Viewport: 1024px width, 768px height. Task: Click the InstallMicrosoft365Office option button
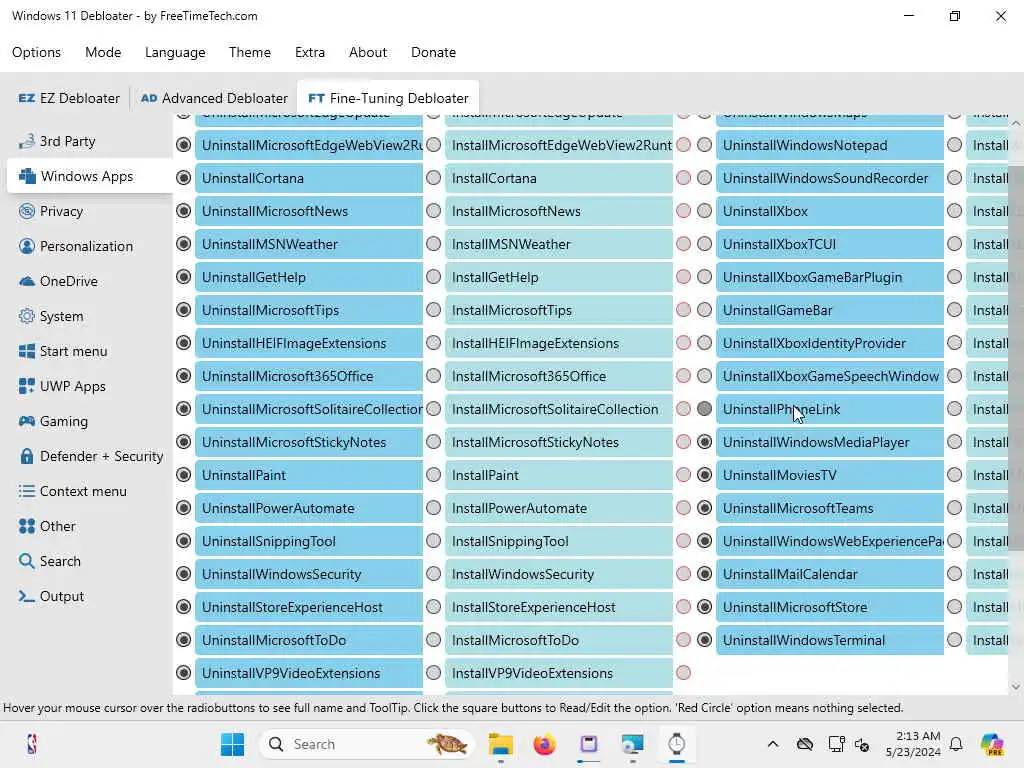559,376
